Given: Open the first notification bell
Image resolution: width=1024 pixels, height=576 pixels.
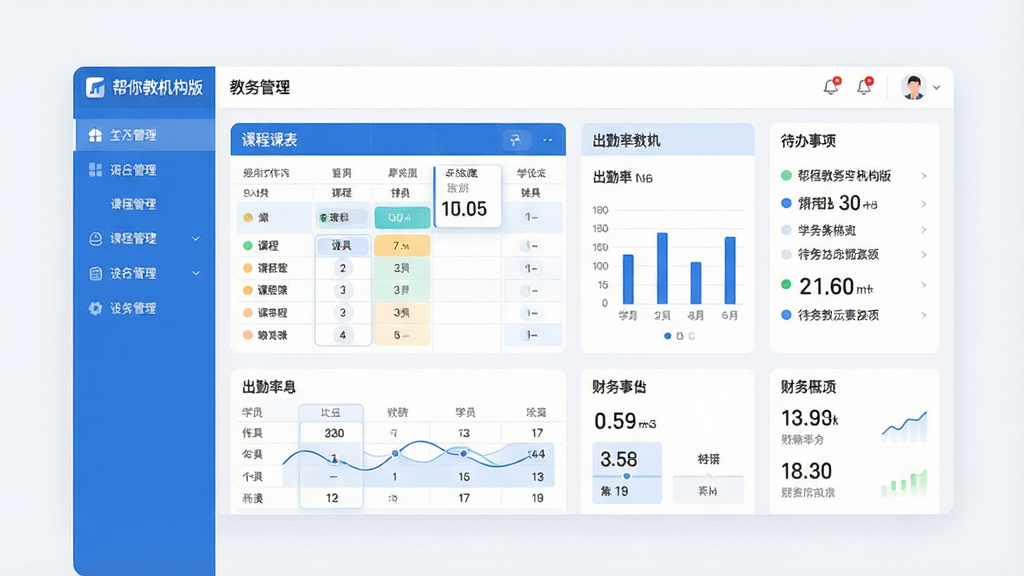Looking at the screenshot, I should 831,86.
